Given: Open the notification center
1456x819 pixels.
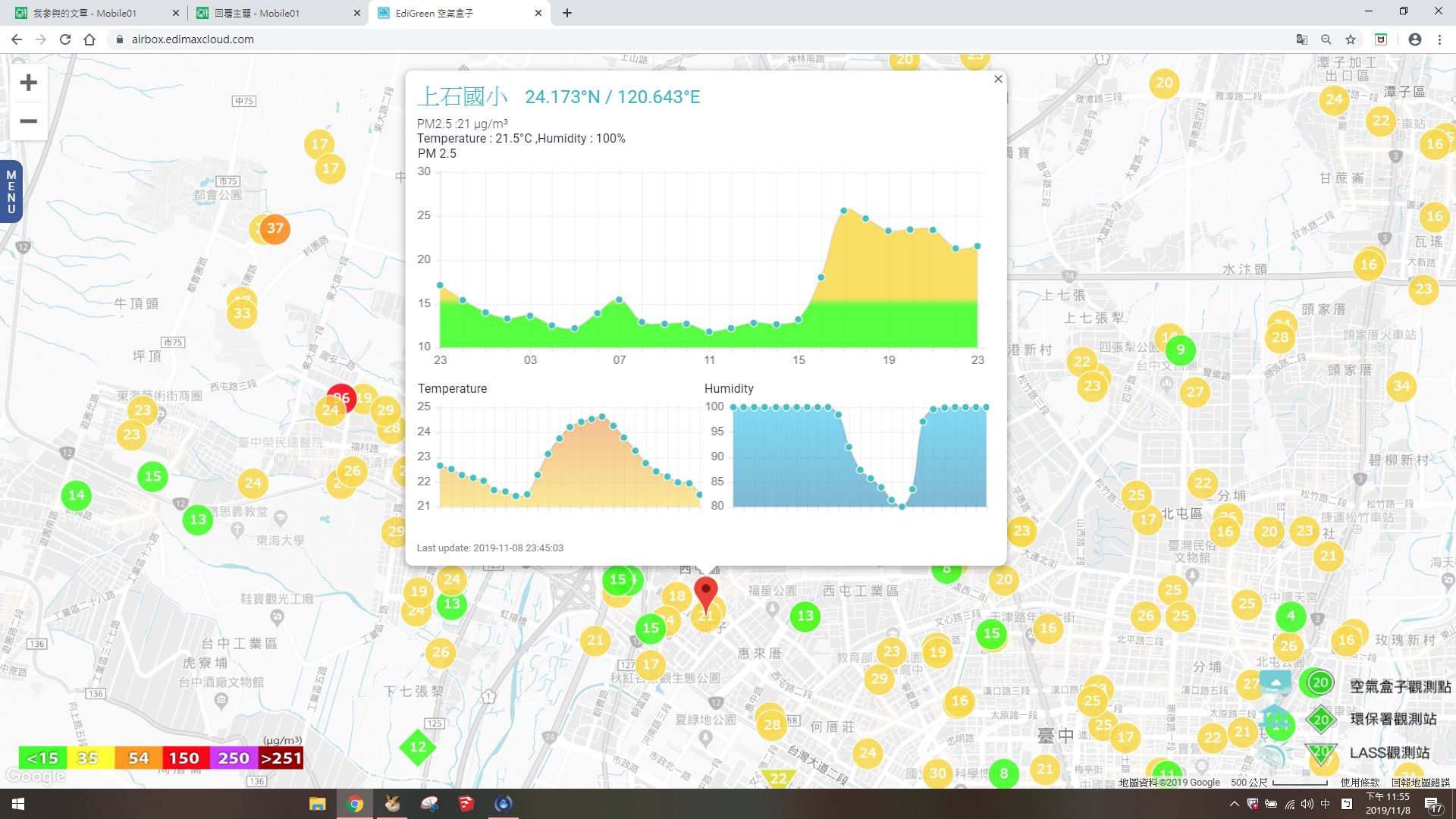Looking at the screenshot, I should coord(1433,805).
